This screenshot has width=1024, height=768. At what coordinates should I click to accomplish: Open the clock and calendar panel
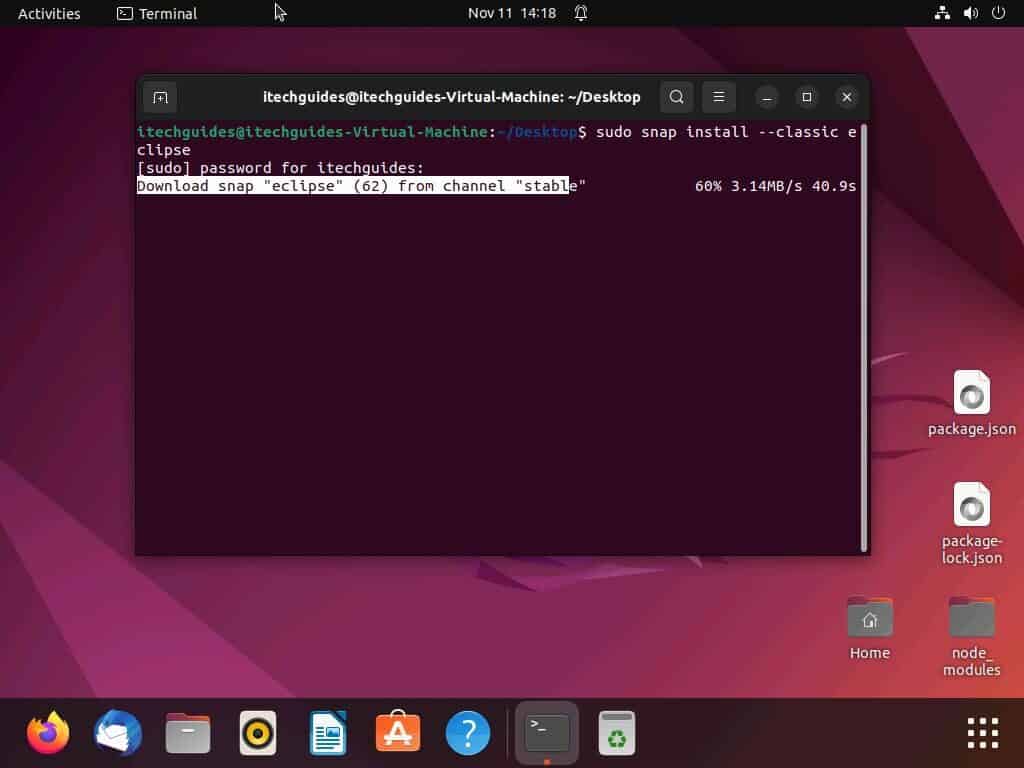[x=512, y=13]
